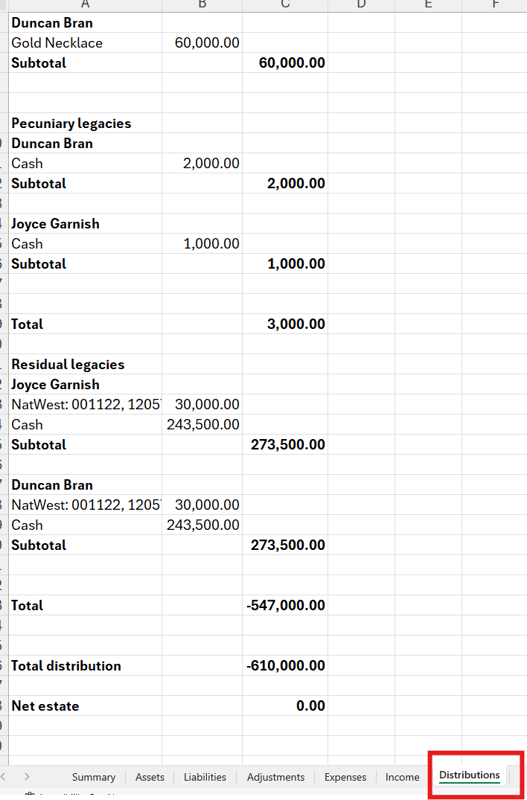Image resolution: width=527 pixels, height=800 pixels.
Task: Select the Gold Necklace cell
Action: (x=85, y=43)
